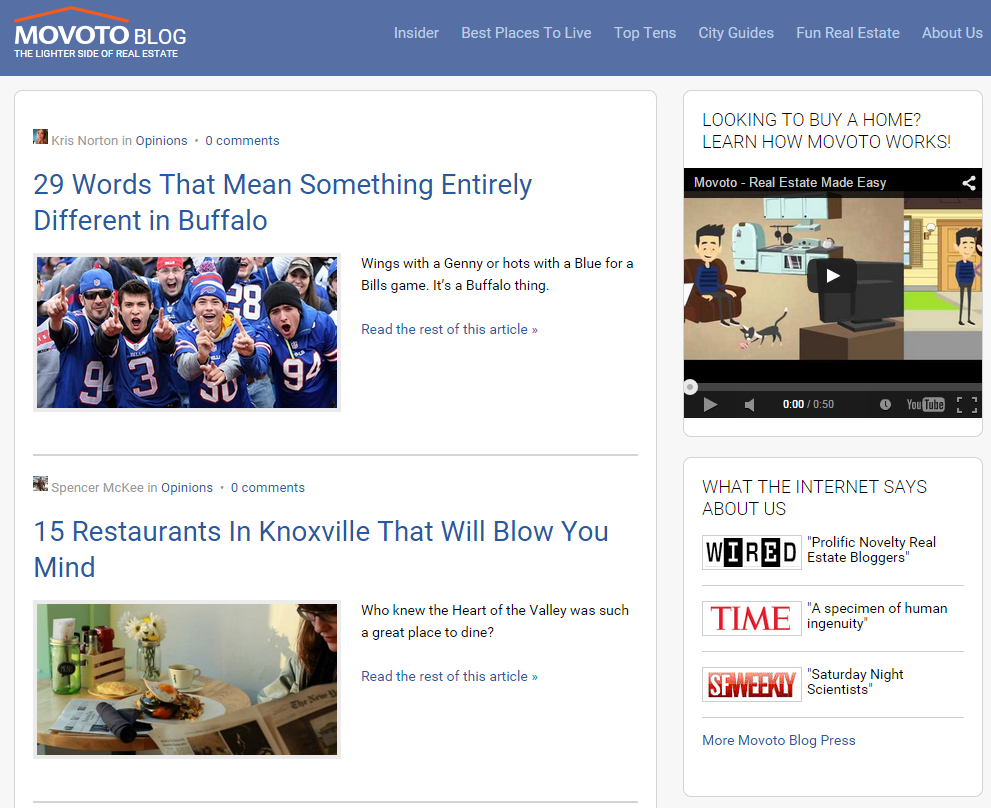The height and width of the screenshot is (808, 991).
Task: Click Spencer McKee author name
Action: point(97,487)
